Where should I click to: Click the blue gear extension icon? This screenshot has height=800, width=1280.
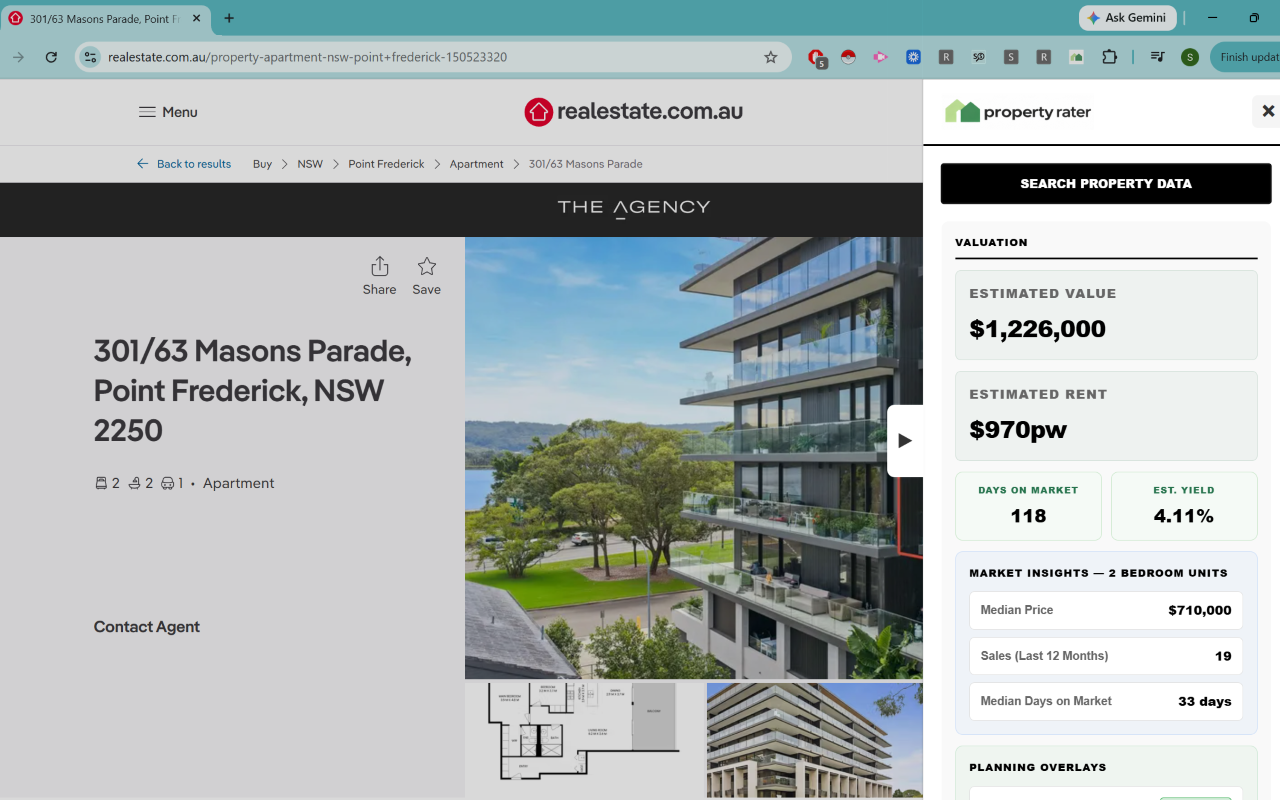[x=913, y=57]
